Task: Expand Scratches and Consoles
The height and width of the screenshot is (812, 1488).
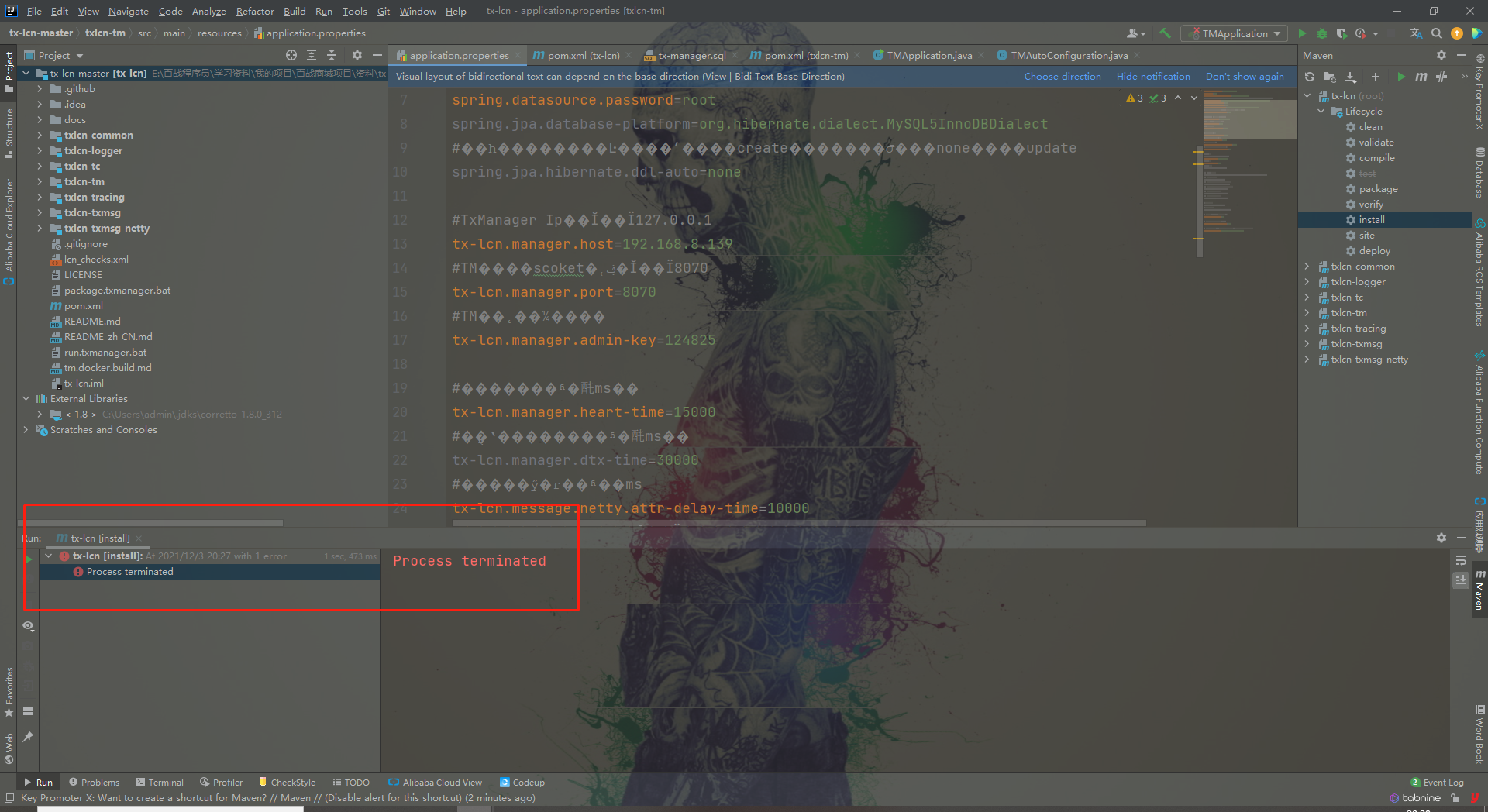Action: (x=26, y=429)
